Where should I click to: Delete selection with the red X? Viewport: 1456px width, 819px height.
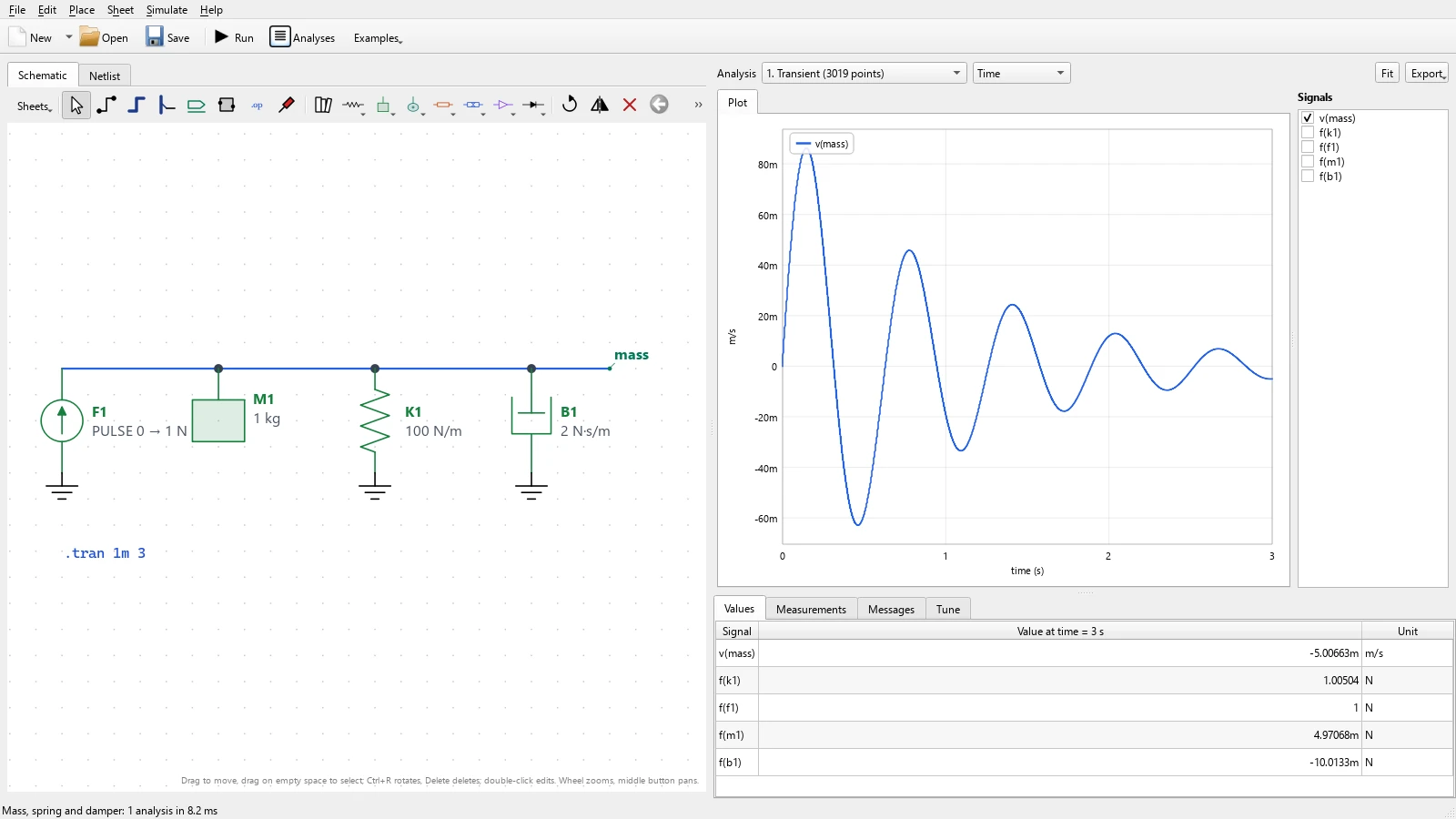[630, 105]
